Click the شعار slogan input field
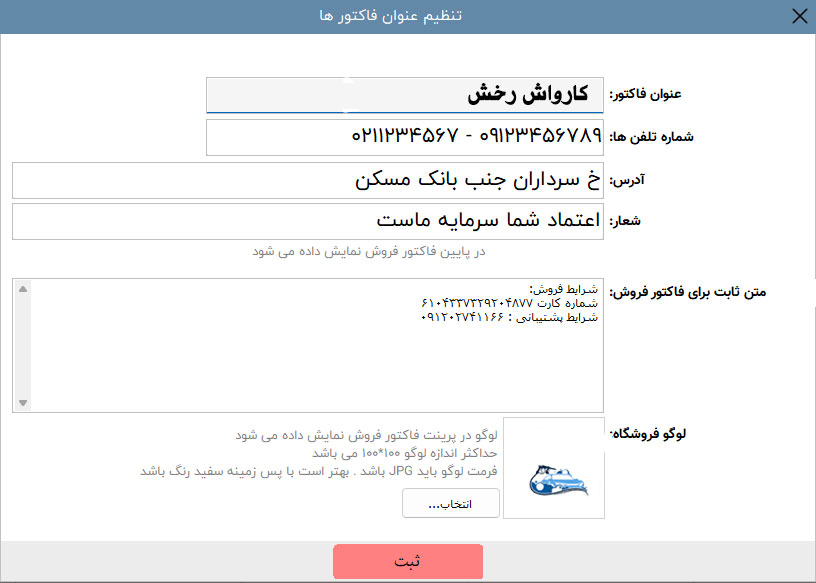This screenshot has width=816, height=583. tap(308, 221)
